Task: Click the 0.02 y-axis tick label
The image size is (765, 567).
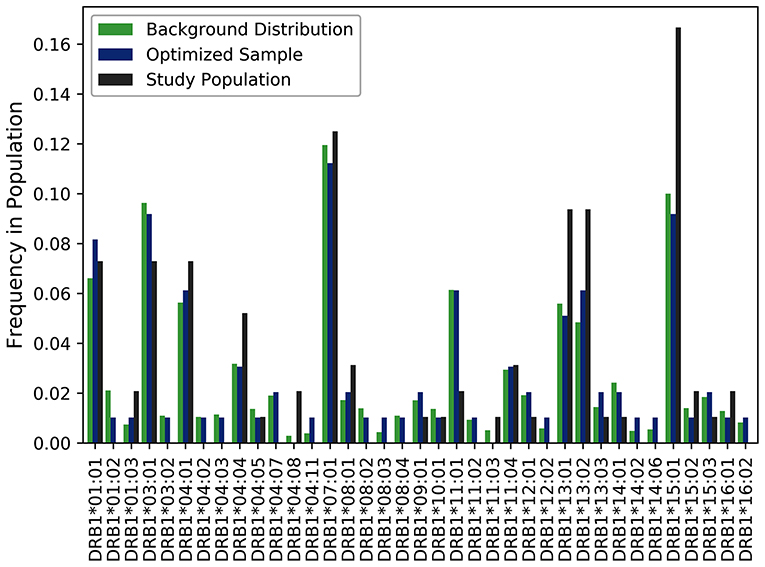Action: coord(52,393)
